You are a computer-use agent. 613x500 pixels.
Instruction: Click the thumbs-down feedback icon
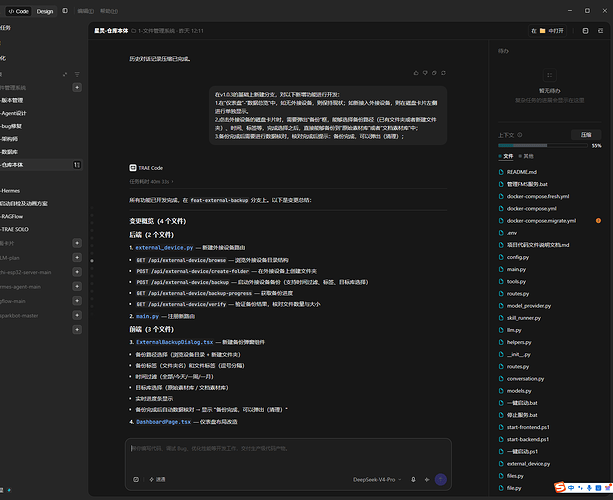tap(425, 73)
